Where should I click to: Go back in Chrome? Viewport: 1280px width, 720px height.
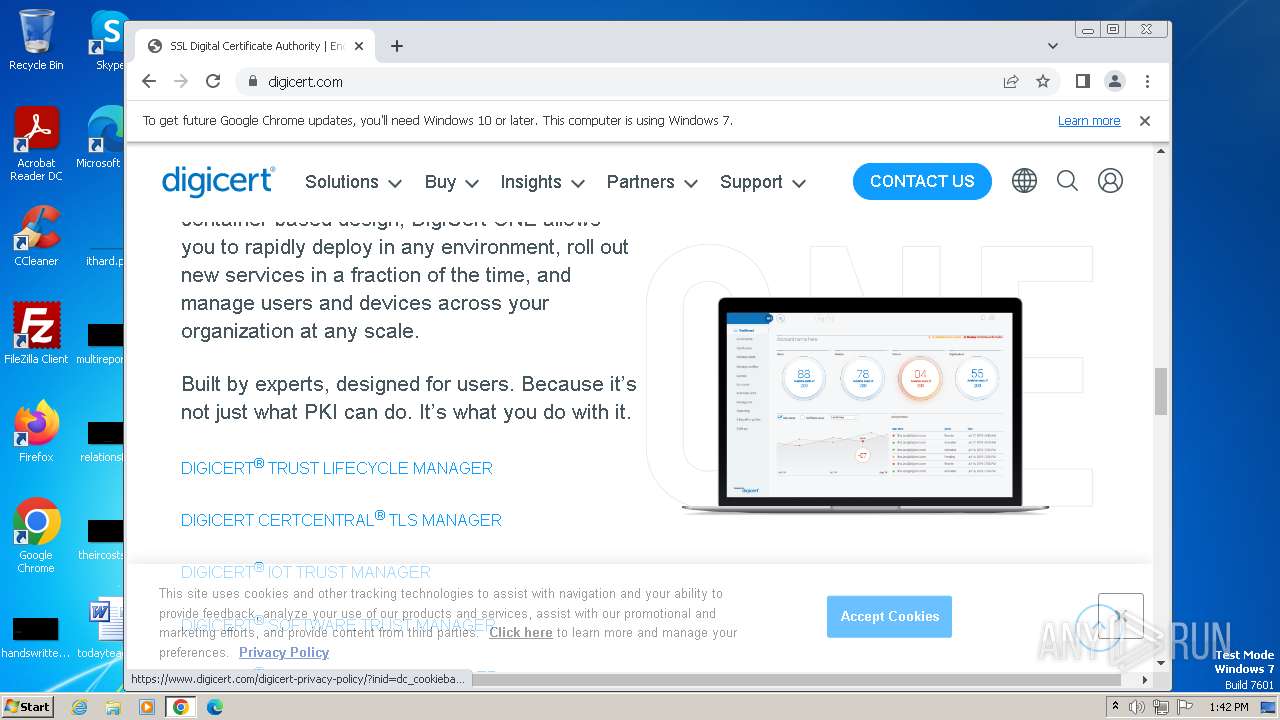tap(149, 82)
